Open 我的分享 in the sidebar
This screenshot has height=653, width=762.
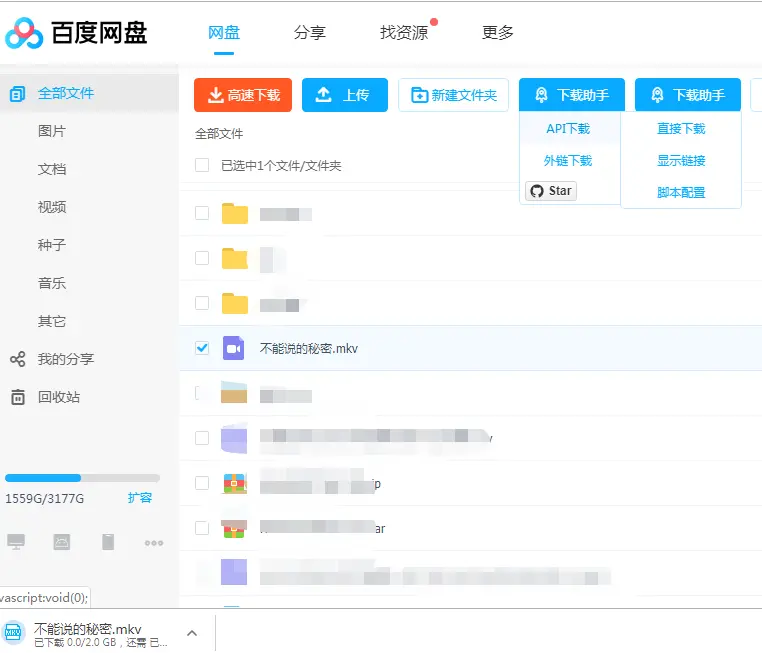point(66,359)
